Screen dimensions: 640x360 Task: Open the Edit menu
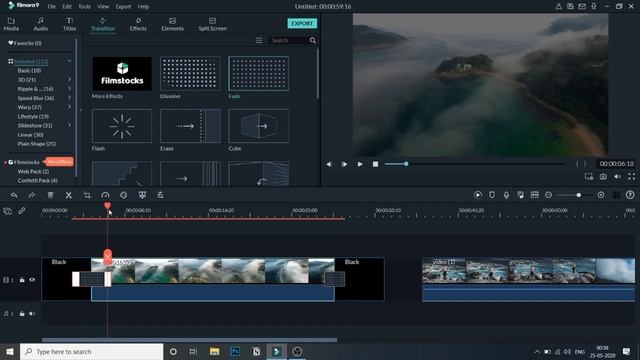pos(67,7)
